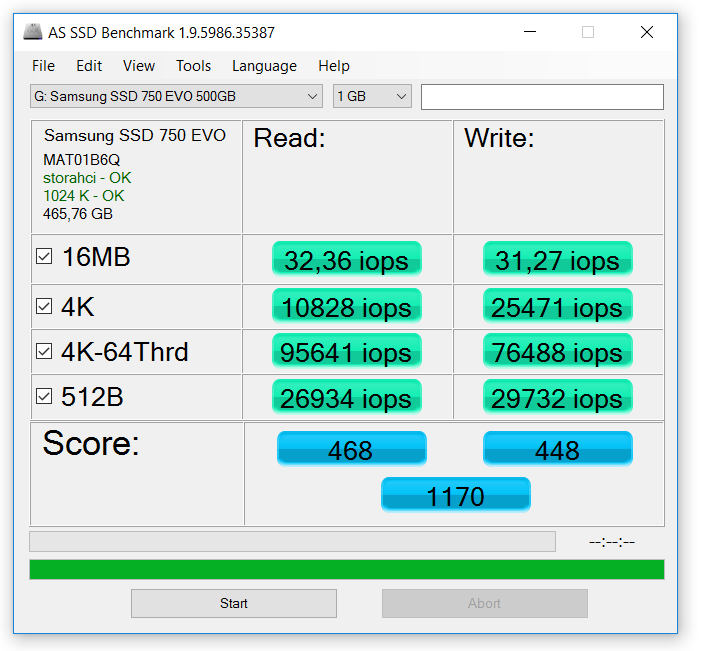Click the 32,36 iops read result

coord(347,259)
